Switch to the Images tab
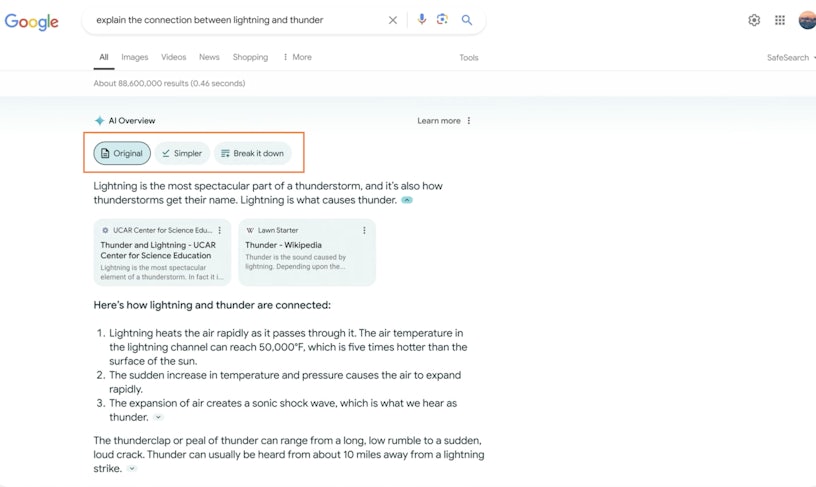Screen dimensions: 816x487 pyautogui.click(x=135, y=57)
